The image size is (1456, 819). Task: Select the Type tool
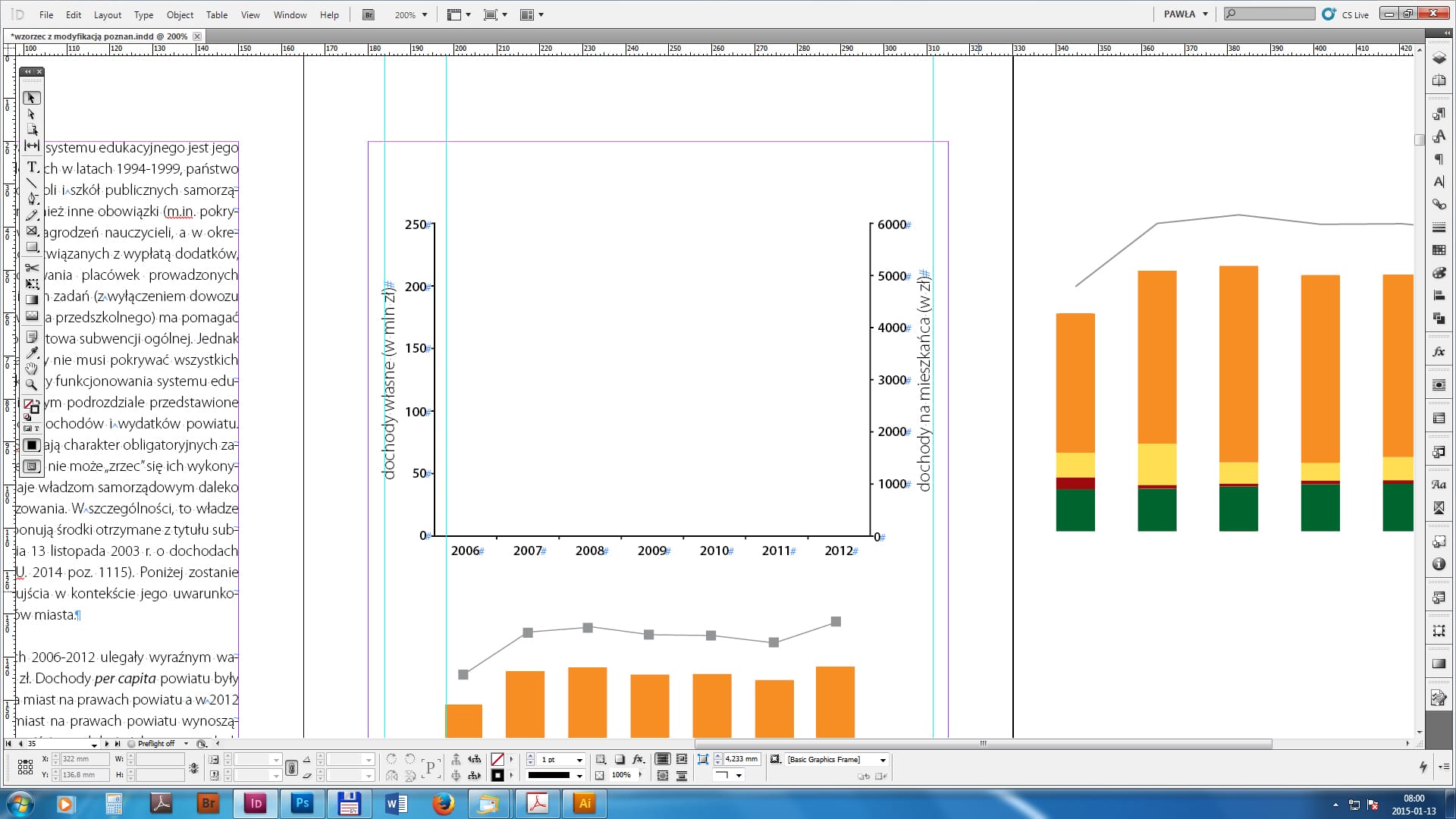click(32, 167)
